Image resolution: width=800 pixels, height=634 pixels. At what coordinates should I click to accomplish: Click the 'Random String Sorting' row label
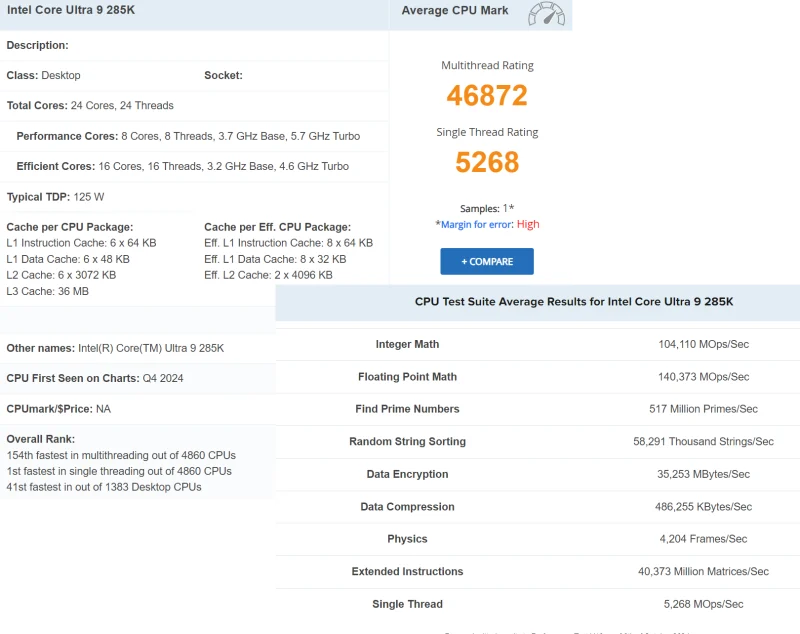tap(407, 442)
